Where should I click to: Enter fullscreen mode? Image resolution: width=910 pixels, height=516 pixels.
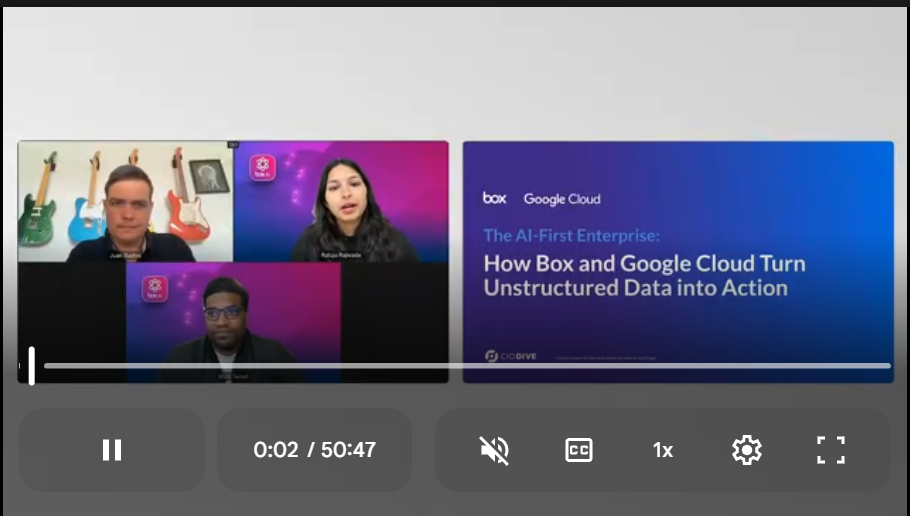(831, 450)
